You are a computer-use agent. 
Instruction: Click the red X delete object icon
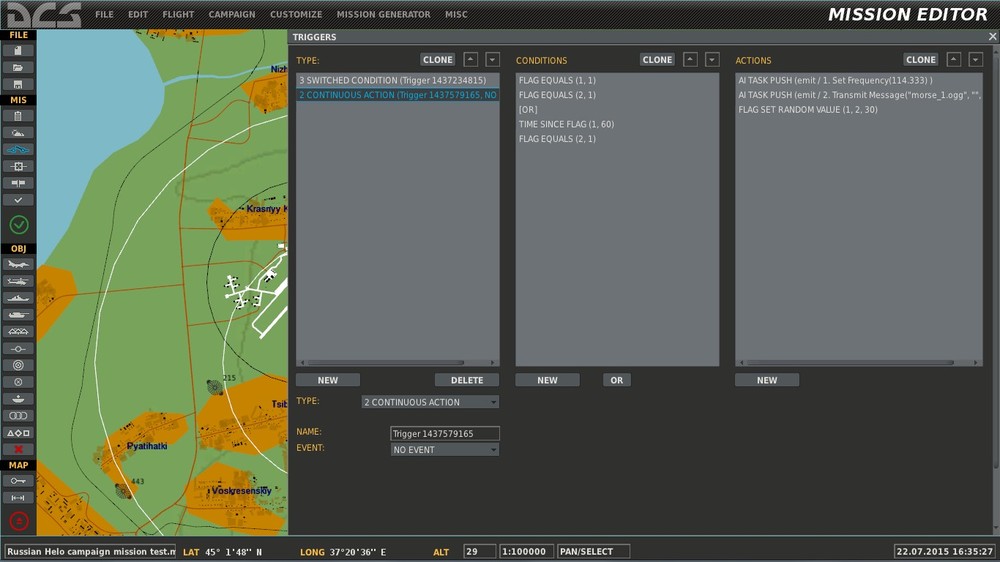pyautogui.click(x=18, y=449)
